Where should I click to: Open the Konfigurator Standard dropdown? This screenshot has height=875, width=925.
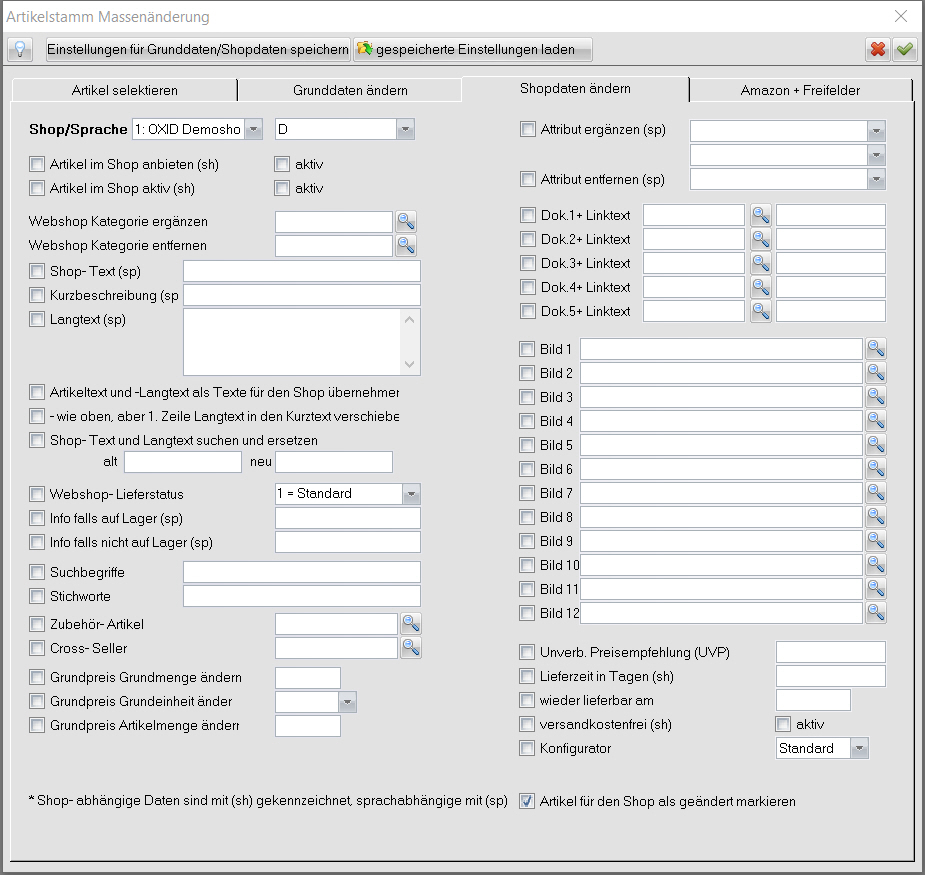coord(860,749)
